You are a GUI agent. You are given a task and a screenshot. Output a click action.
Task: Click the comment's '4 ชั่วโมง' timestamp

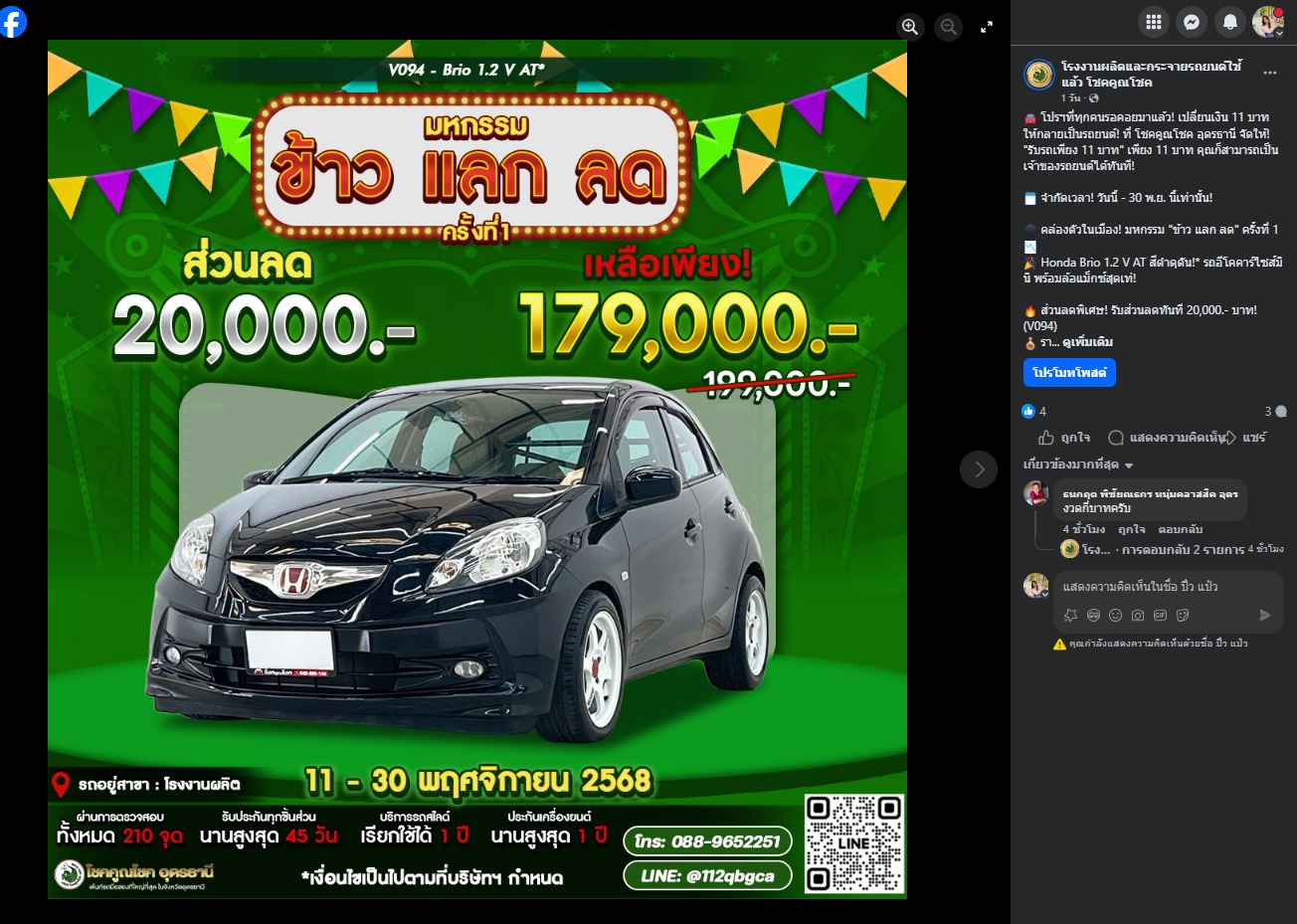point(1083,530)
